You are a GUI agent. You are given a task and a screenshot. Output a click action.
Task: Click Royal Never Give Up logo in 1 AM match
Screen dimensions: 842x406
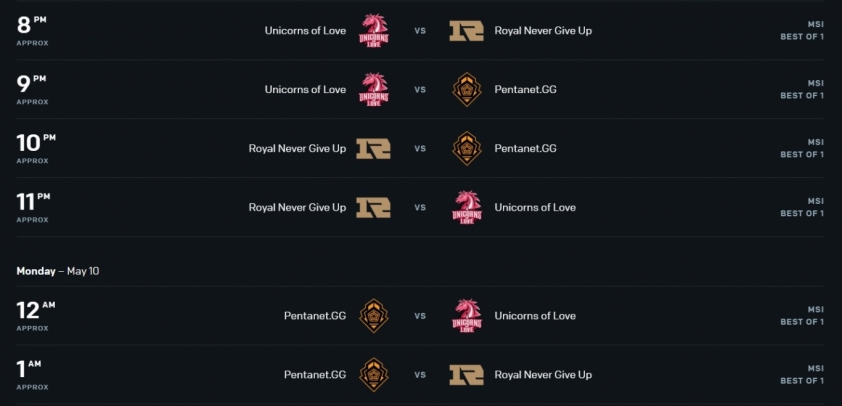tap(466, 375)
